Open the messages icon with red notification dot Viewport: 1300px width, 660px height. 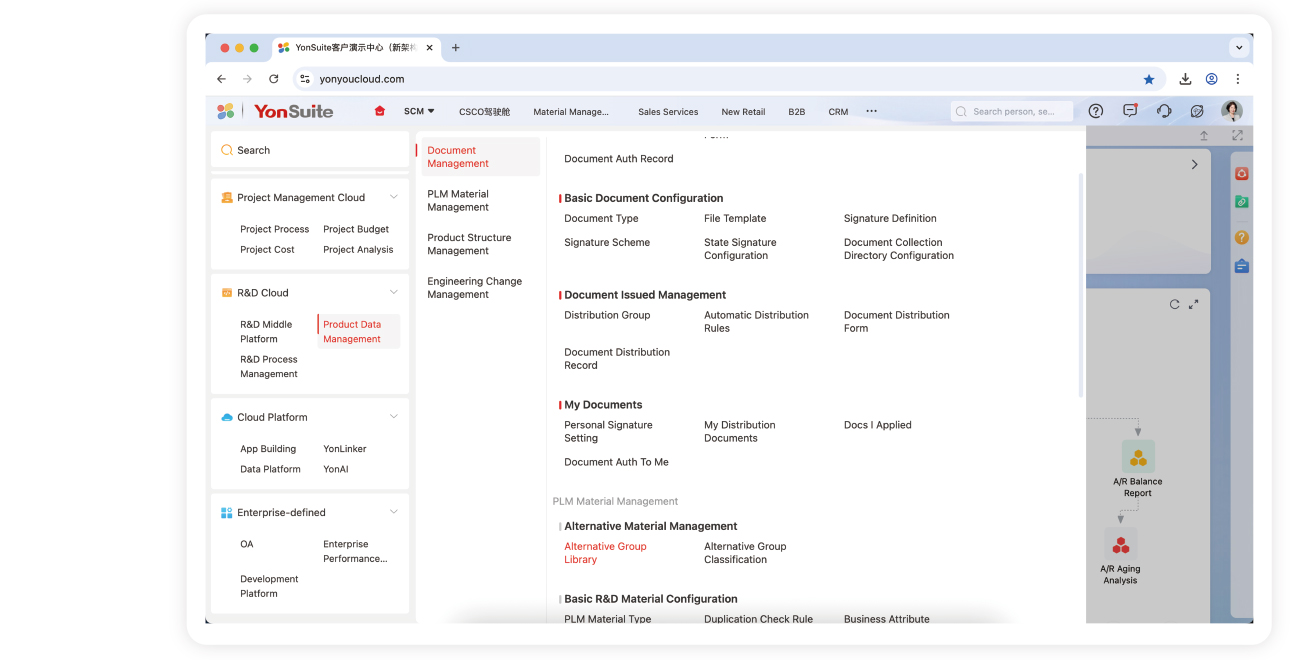click(x=1130, y=111)
